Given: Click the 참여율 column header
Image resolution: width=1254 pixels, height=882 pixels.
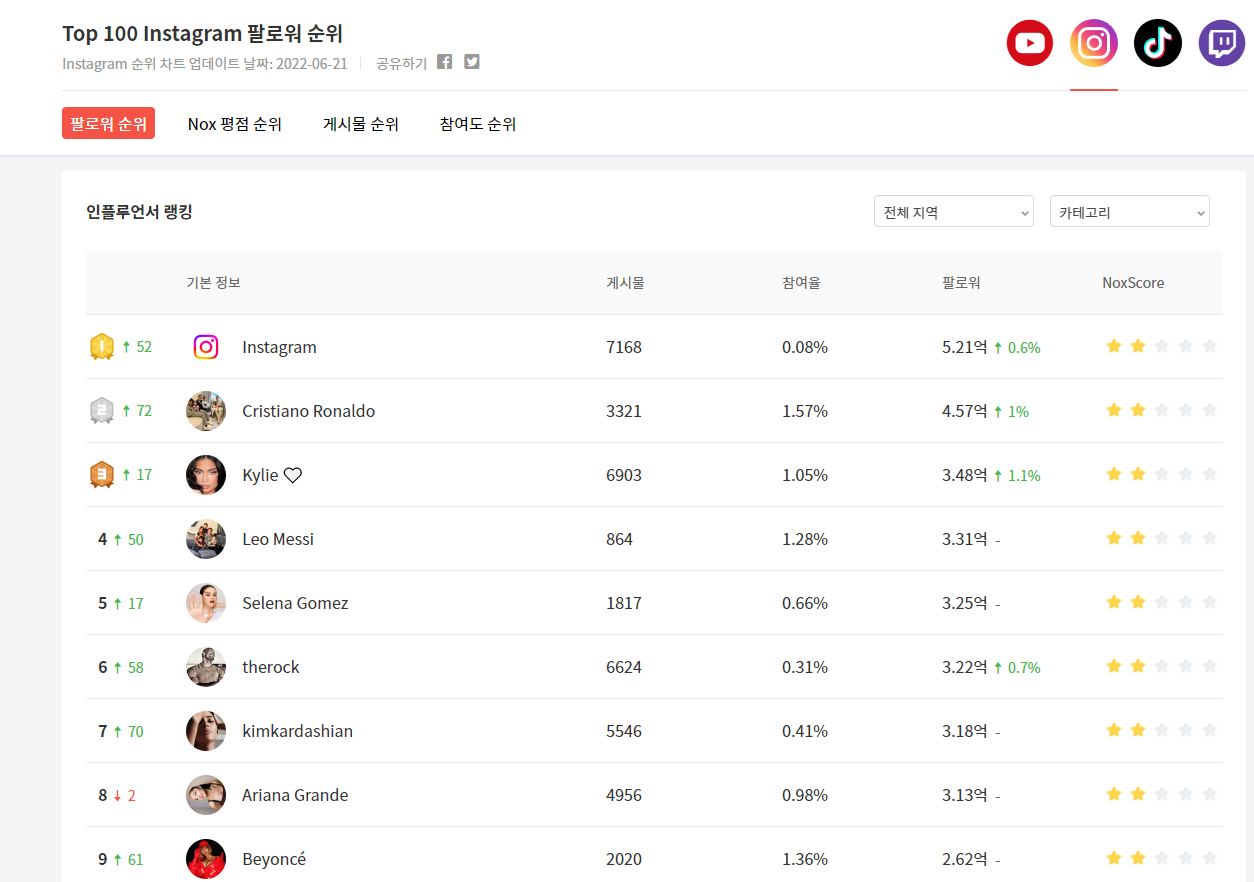Looking at the screenshot, I should point(801,283).
